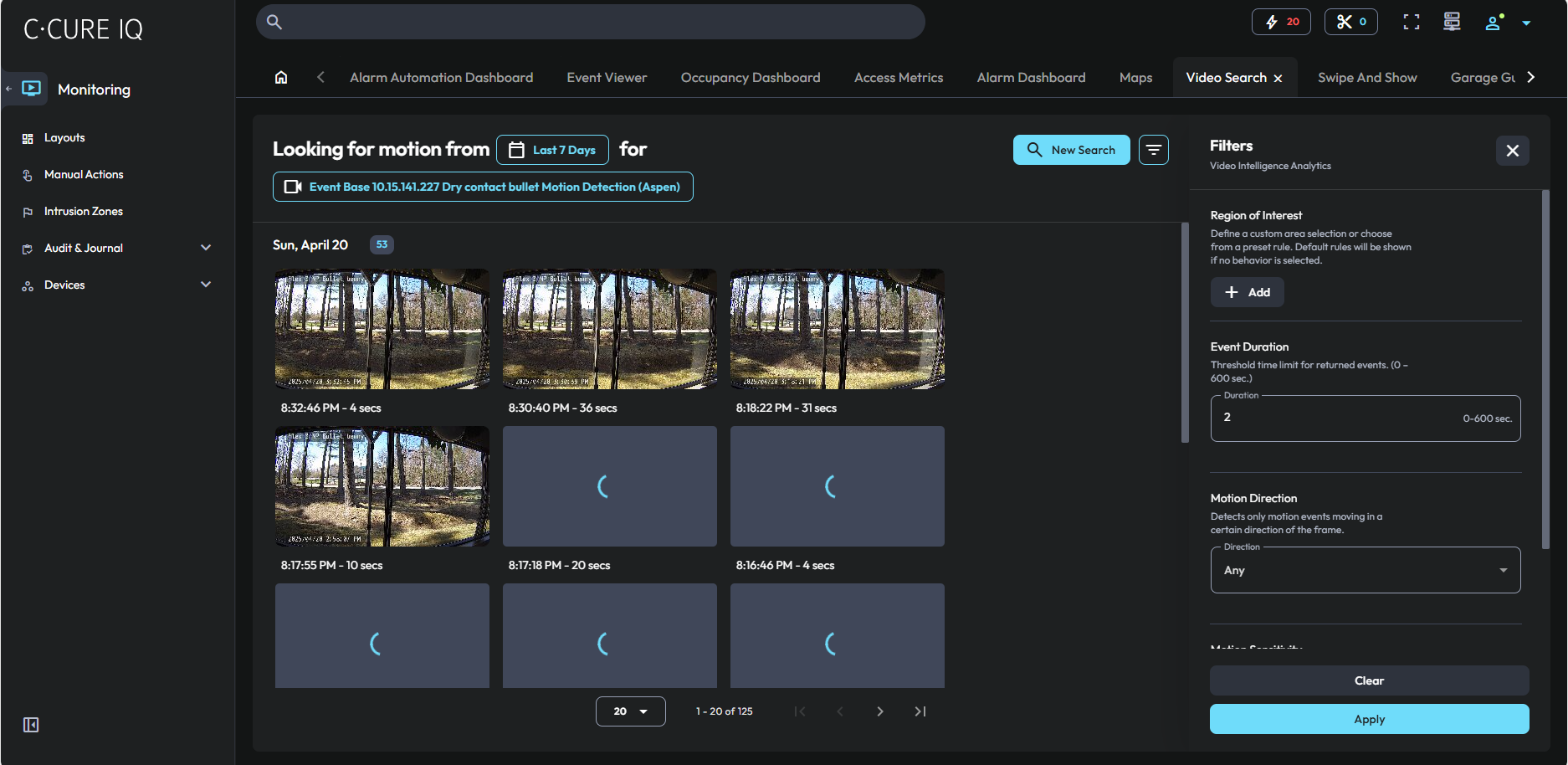Click the lightning alarm counter showing 20

[1281, 22]
